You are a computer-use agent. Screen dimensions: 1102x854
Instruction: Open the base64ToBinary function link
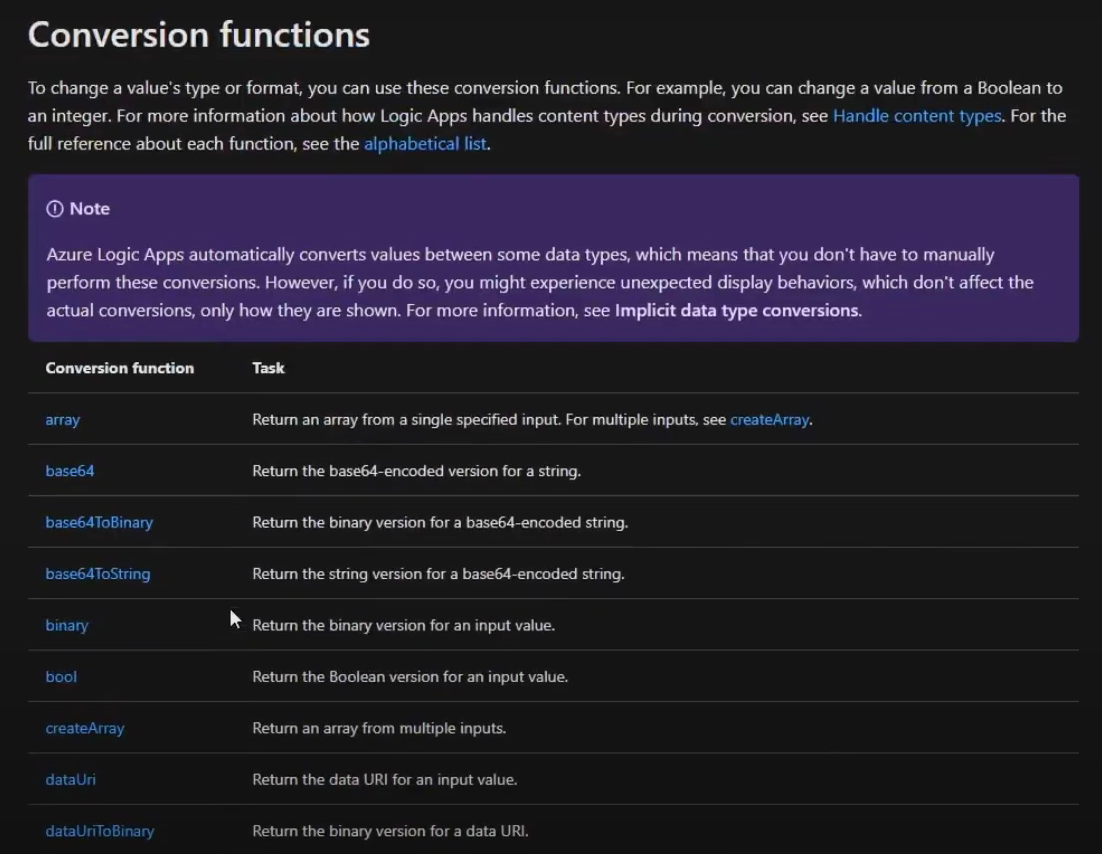click(99, 522)
